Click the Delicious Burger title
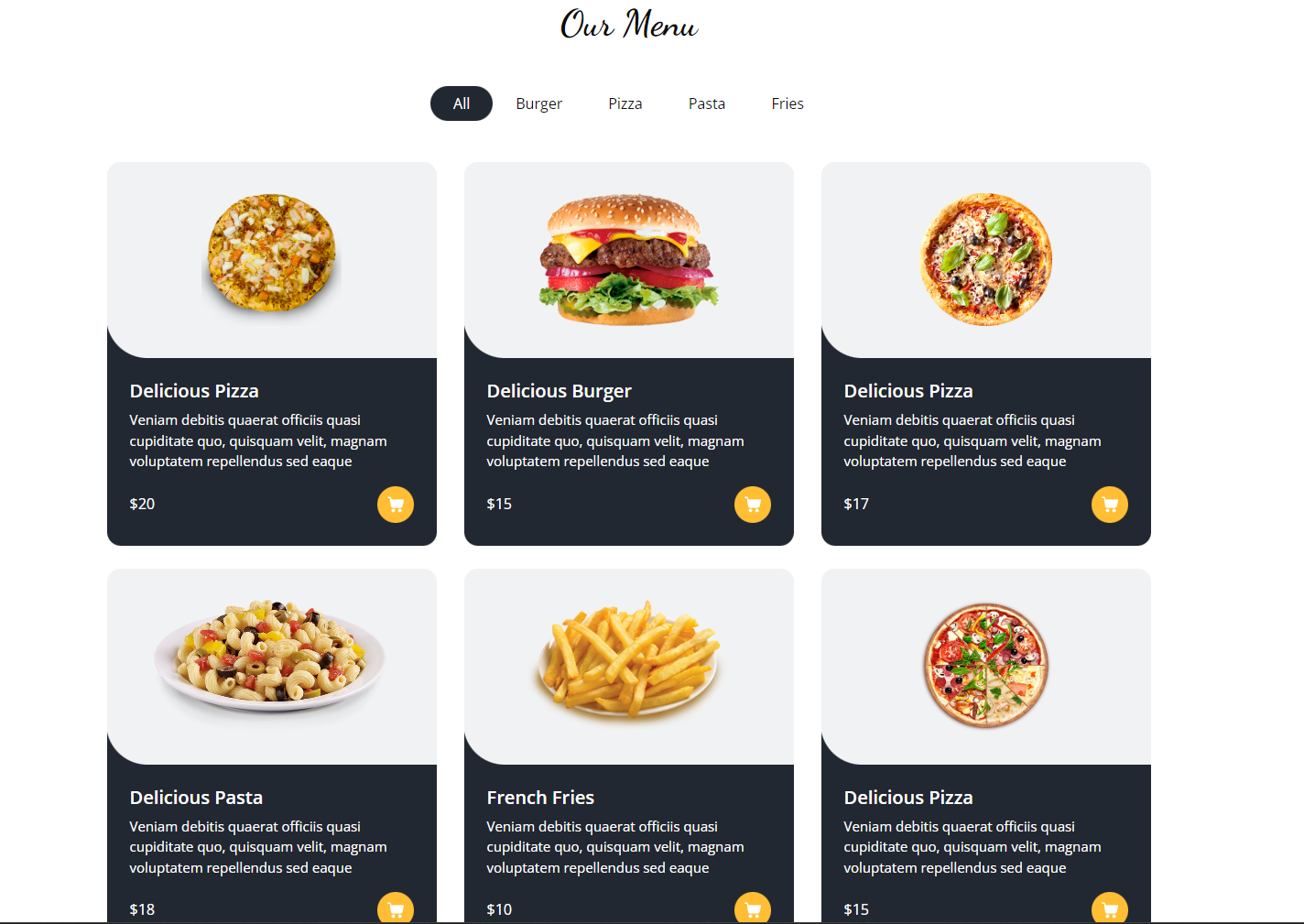 click(x=560, y=391)
